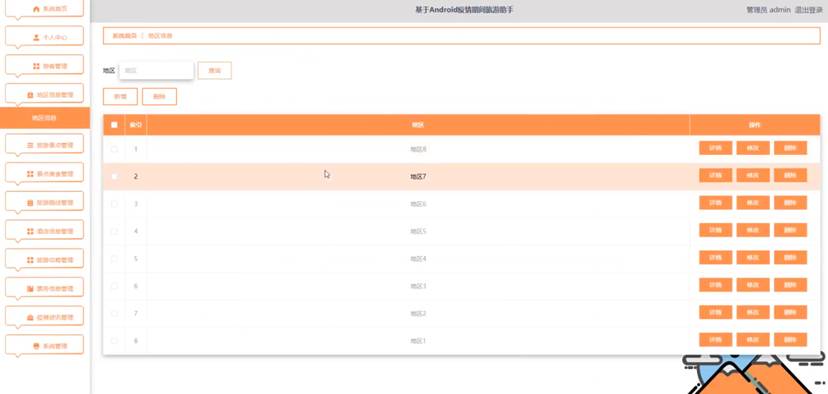Click the bulk 删除 button above the table
828x394 pixels.
coord(159,97)
